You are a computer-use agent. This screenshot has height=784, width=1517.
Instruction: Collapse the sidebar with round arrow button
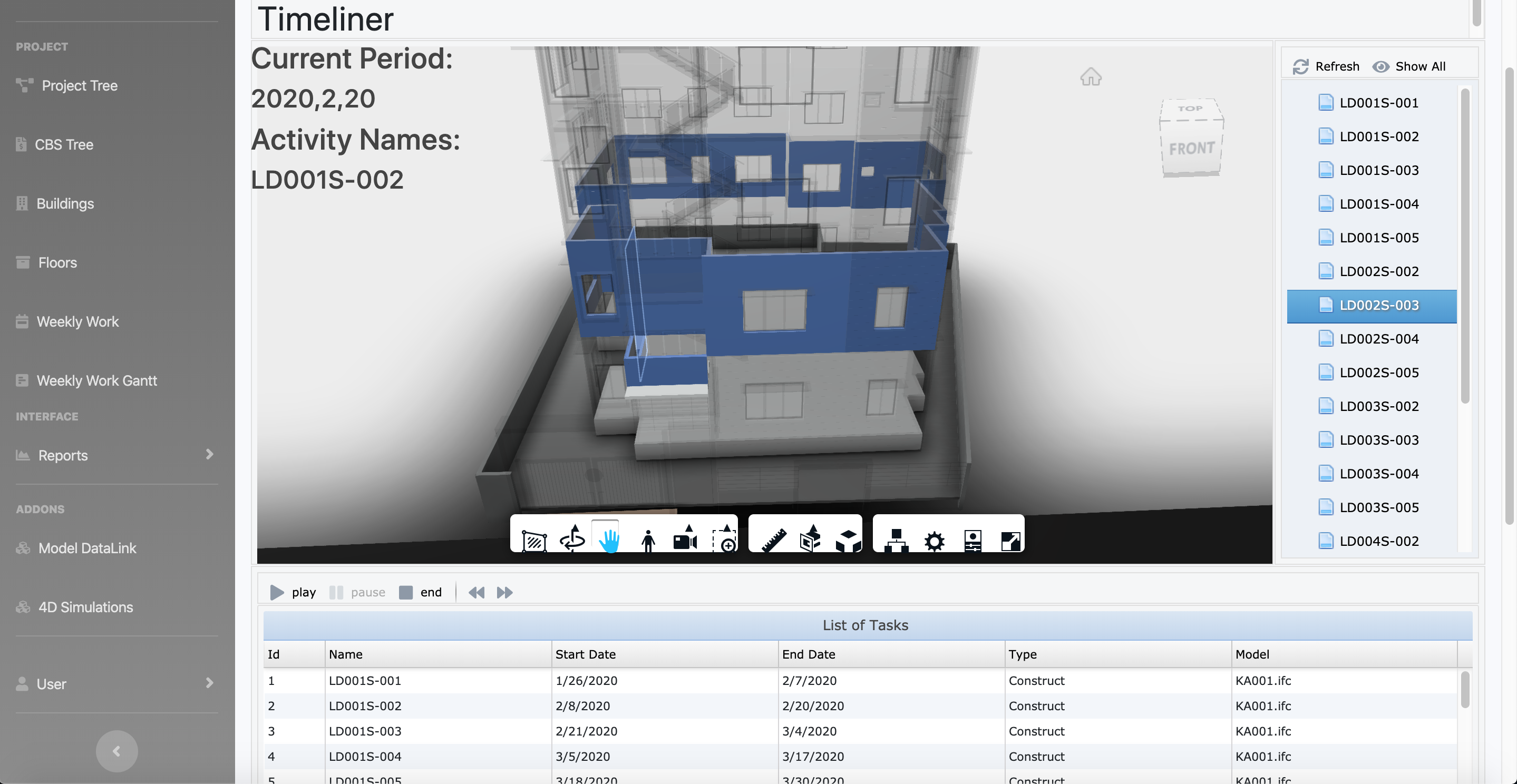[116, 750]
